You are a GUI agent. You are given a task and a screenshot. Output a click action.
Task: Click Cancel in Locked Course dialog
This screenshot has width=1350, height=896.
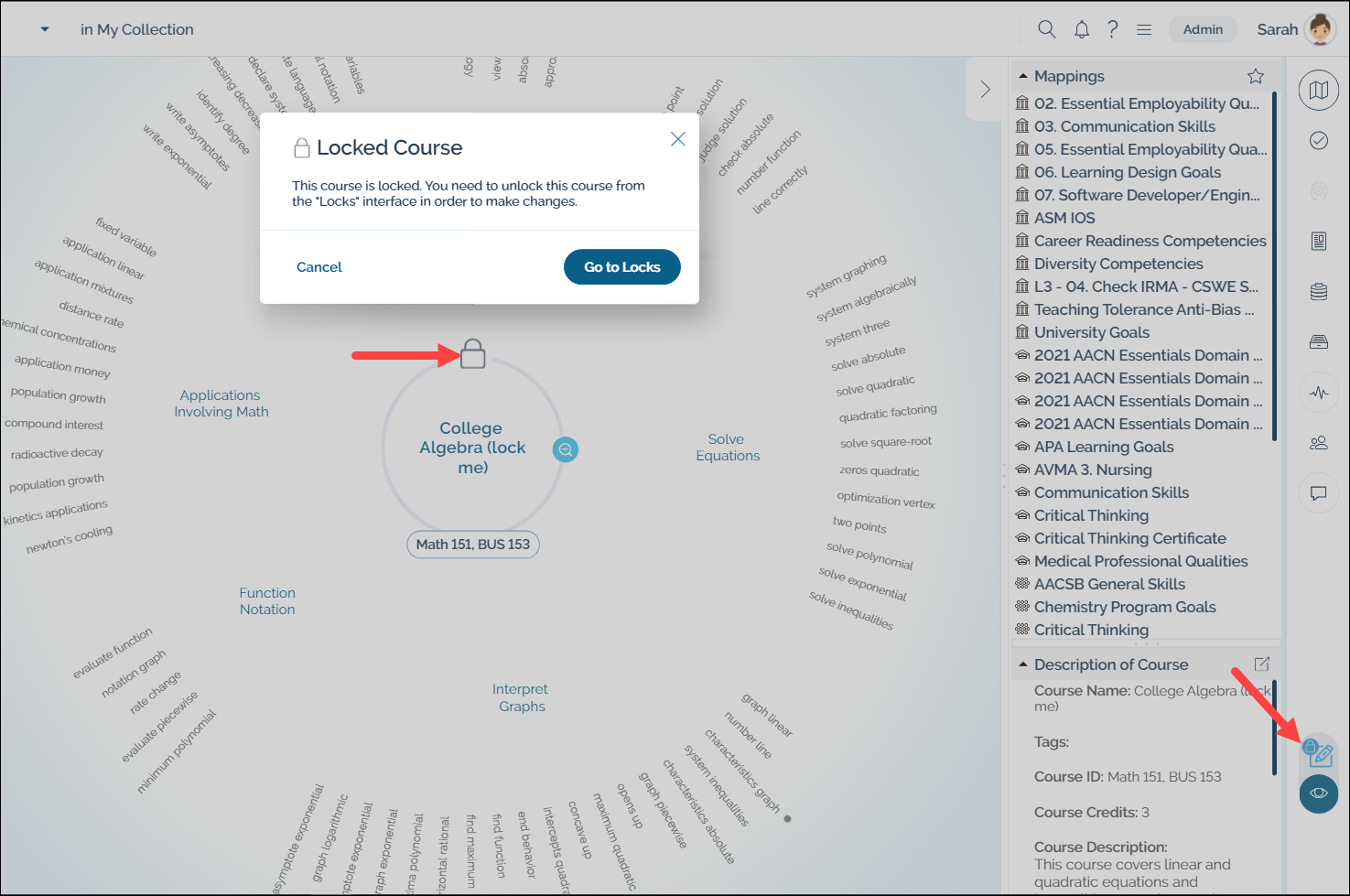click(x=319, y=266)
